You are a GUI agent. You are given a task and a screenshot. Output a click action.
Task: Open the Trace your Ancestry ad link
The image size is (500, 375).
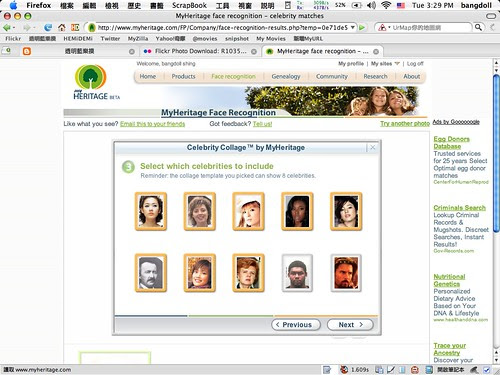(x=450, y=349)
